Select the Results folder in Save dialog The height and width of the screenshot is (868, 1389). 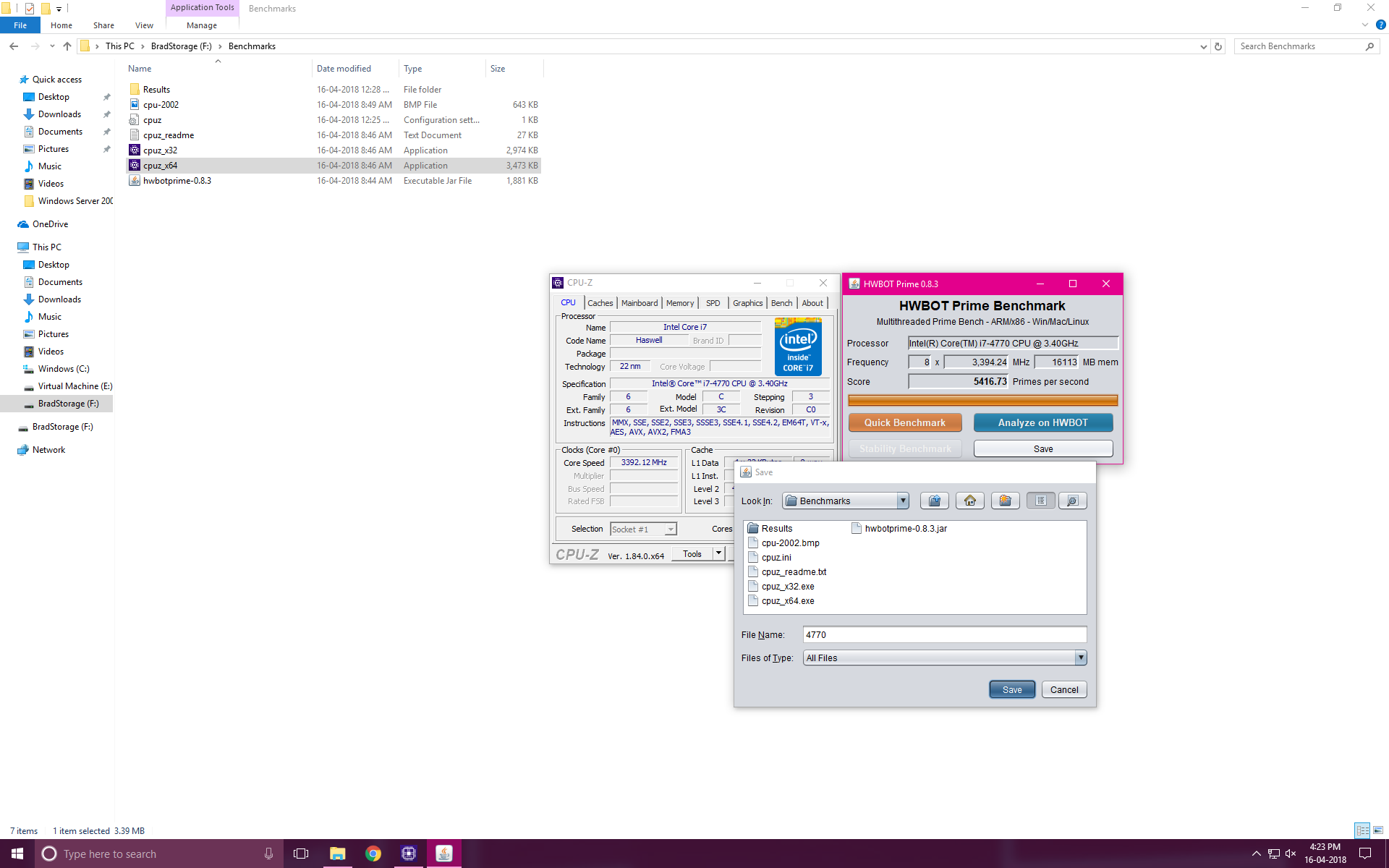[x=770, y=528]
